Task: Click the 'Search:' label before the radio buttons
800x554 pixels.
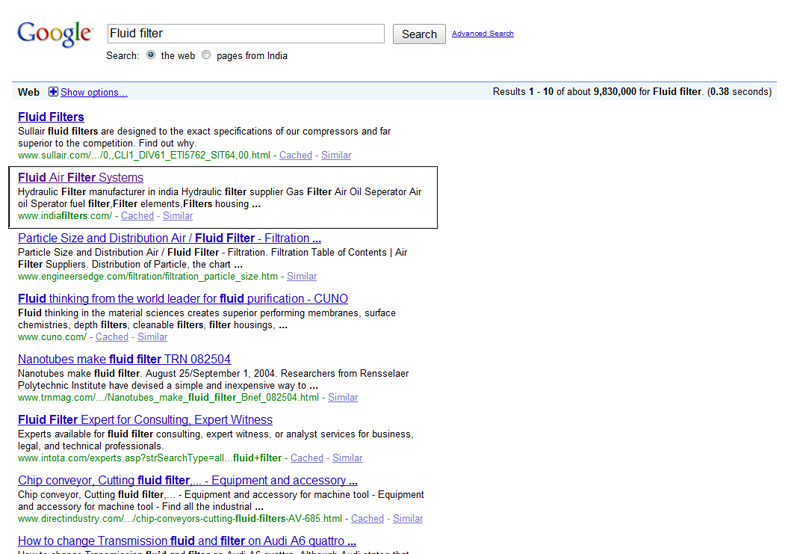Action: tap(122, 56)
